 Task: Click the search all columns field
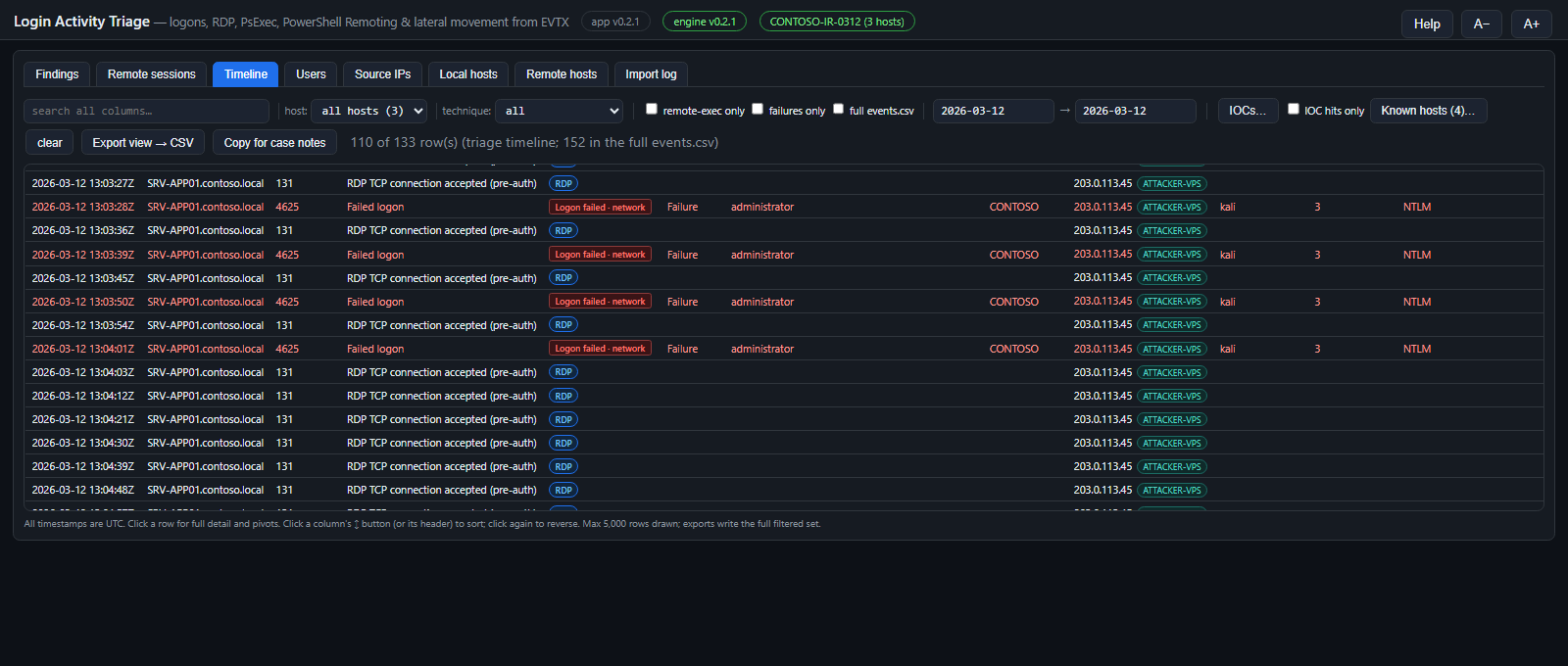click(146, 111)
